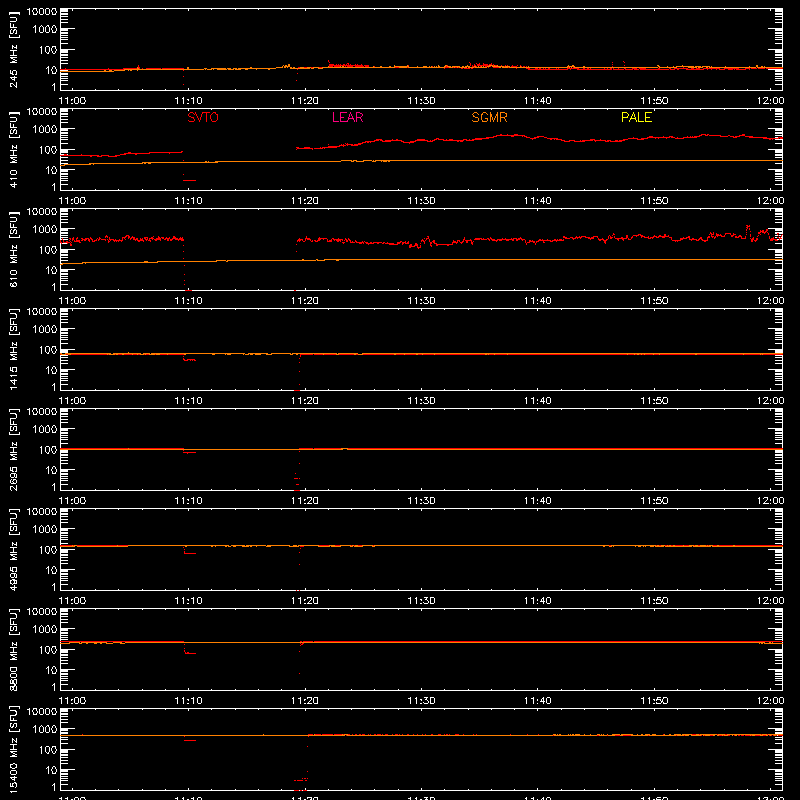Viewport: 800px width, 800px height.
Task: Click the 1000 y-axis value of the 15400 MHz plot
Action: coord(45,730)
